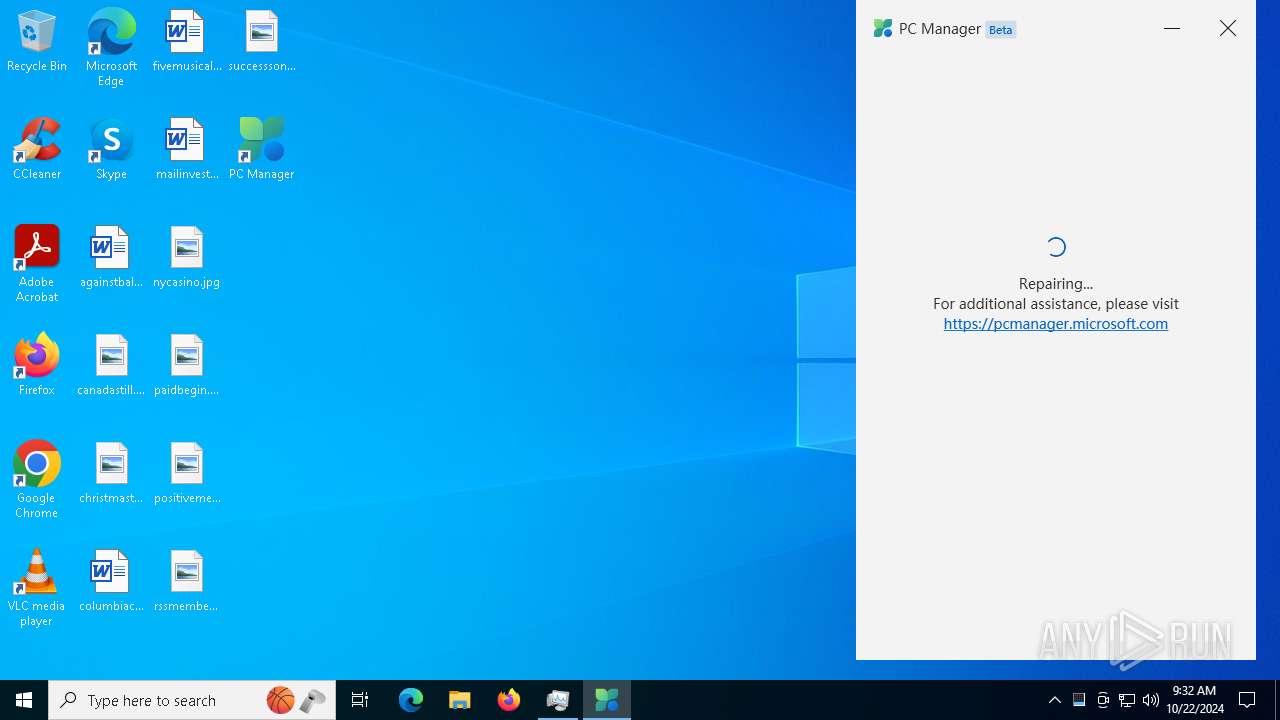Select the positiveme image file
1280x720 pixels.
coord(186,473)
